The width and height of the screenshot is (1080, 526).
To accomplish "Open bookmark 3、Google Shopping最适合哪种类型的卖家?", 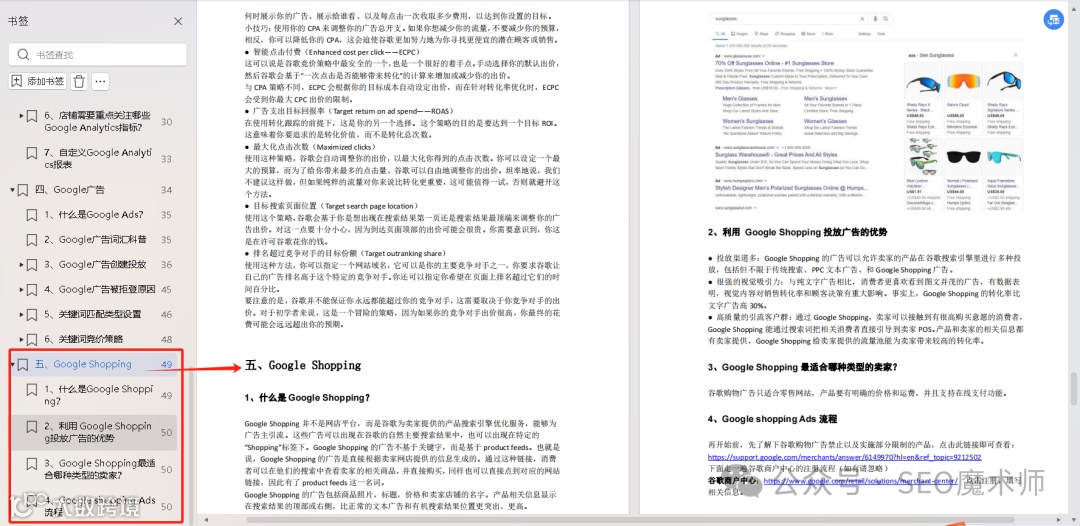I will click(x=98, y=470).
